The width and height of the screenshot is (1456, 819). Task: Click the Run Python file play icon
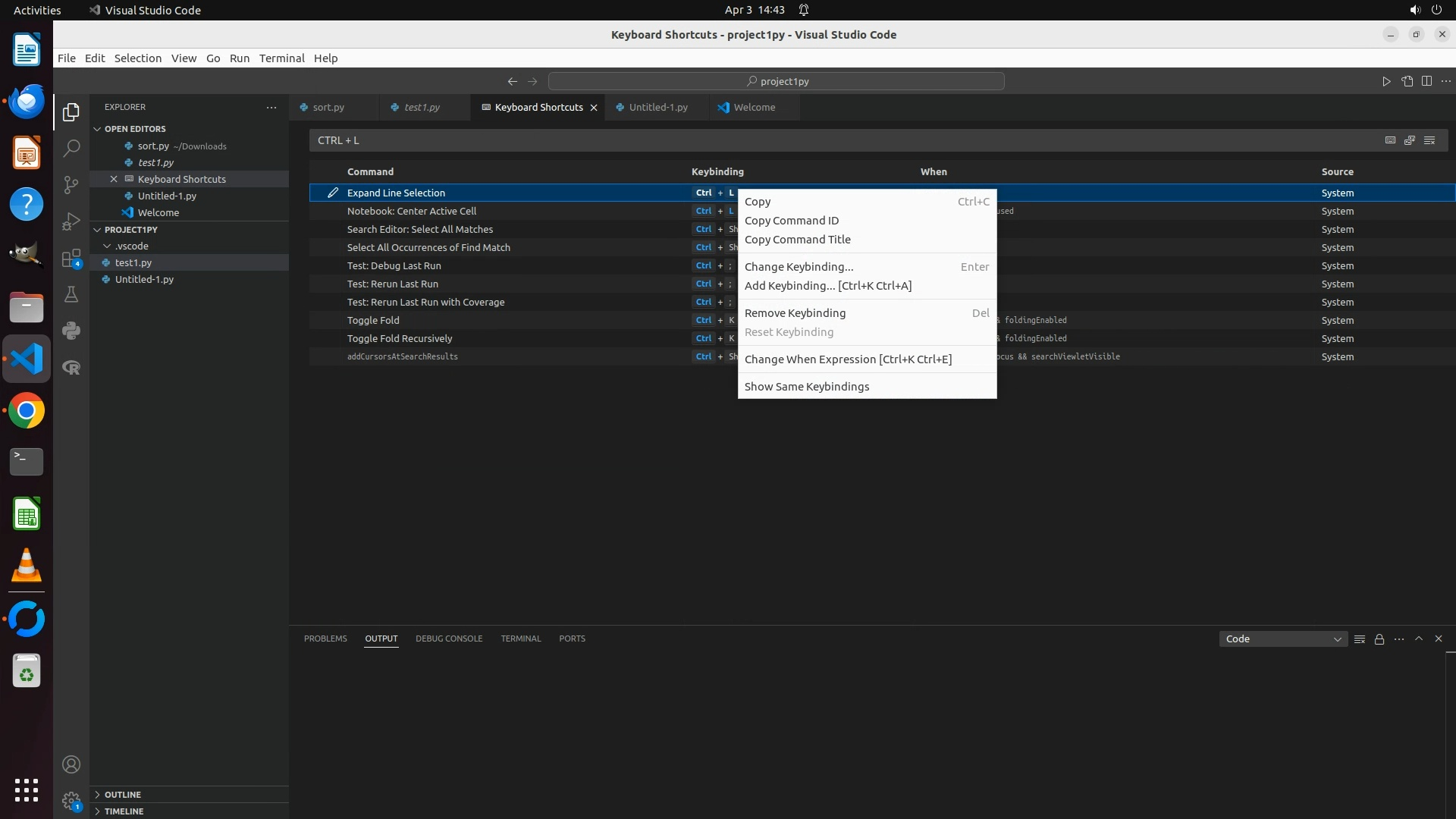pyautogui.click(x=1386, y=81)
